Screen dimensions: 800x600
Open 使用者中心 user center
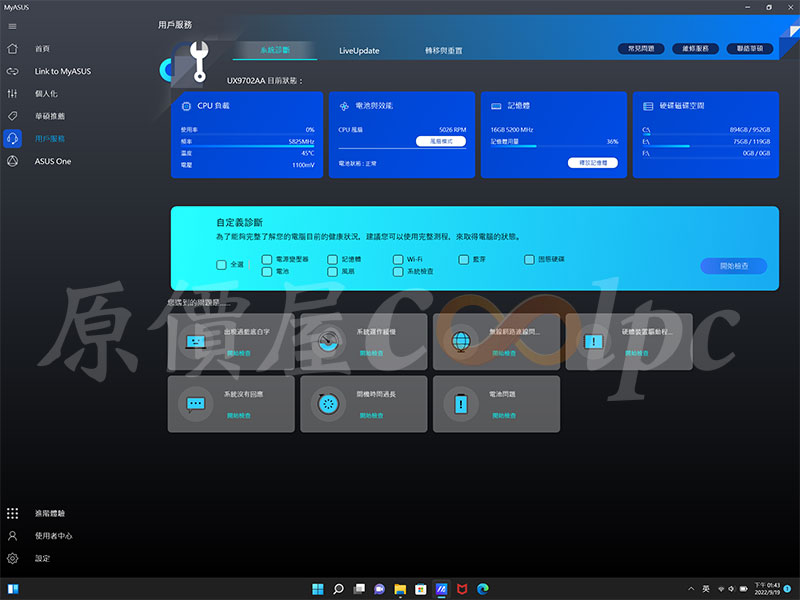(x=53, y=536)
